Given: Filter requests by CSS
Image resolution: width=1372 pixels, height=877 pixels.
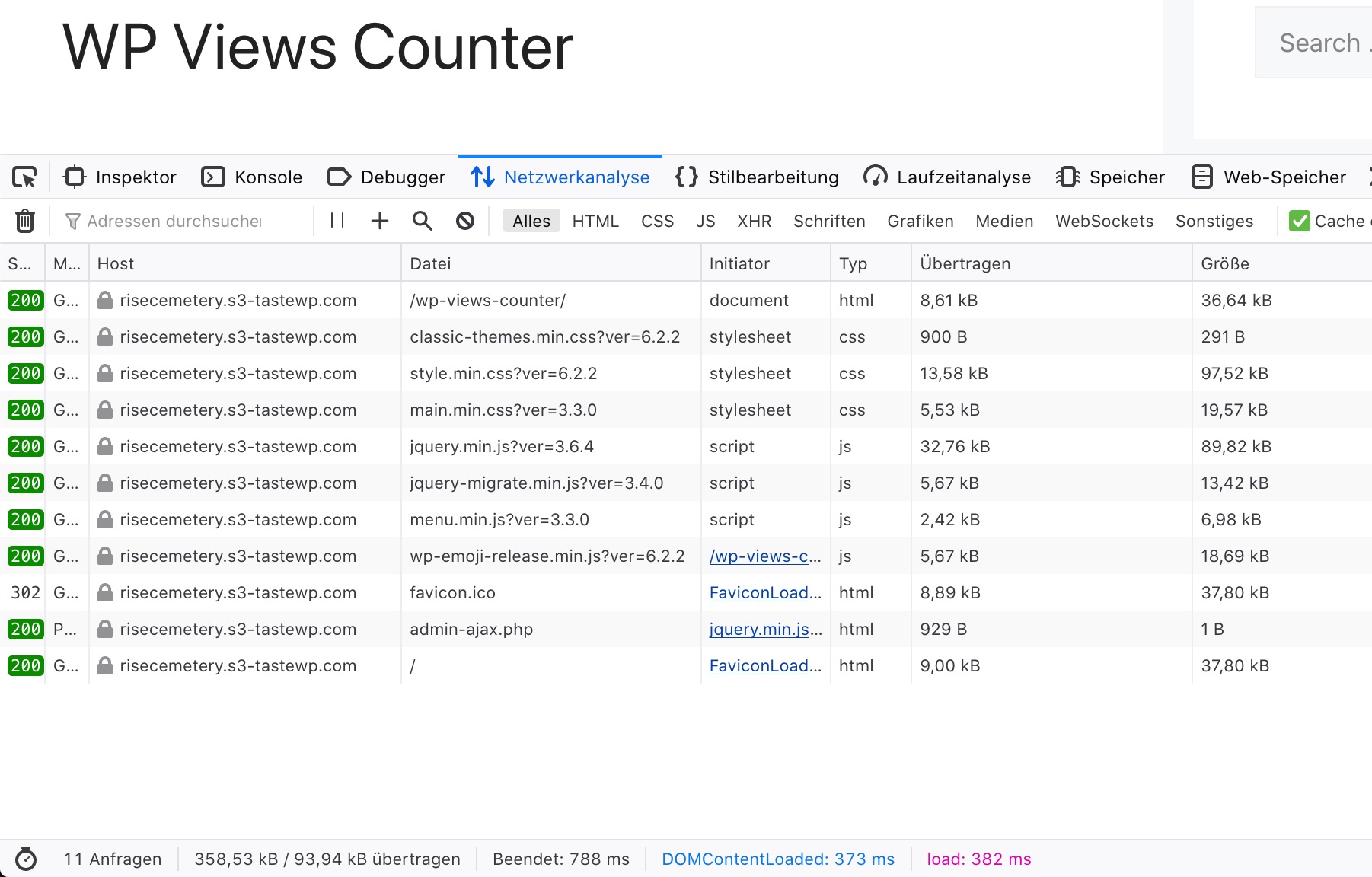Looking at the screenshot, I should (x=658, y=221).
